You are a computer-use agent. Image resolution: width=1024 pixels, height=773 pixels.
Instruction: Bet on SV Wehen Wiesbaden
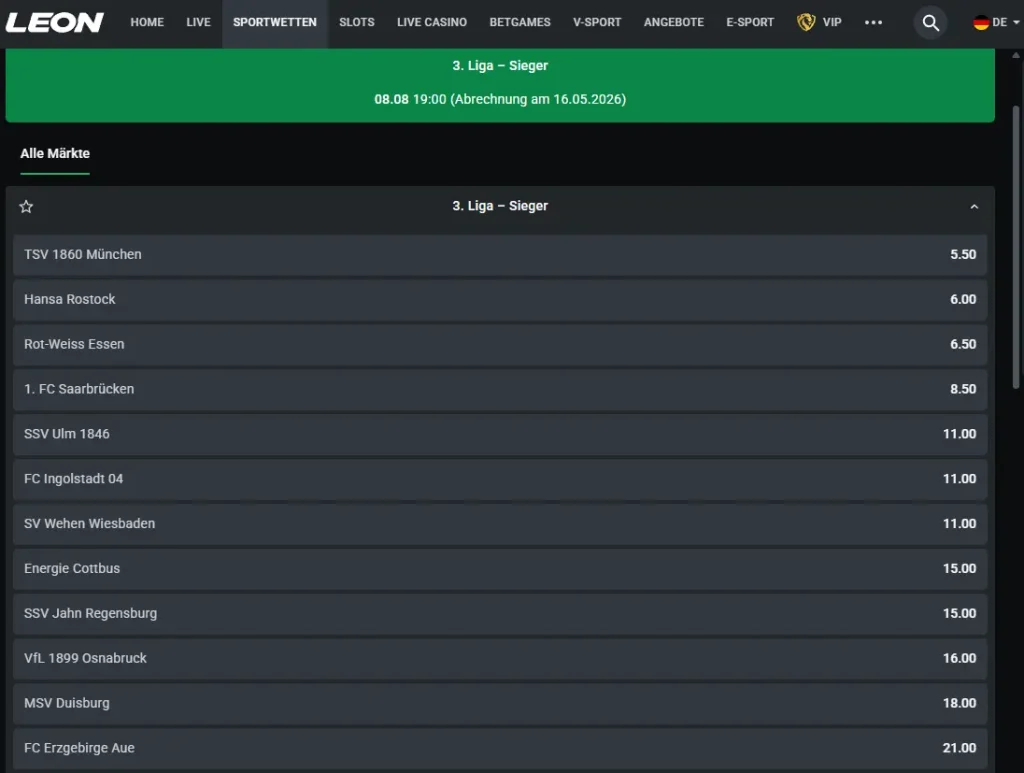click(500, 524)
